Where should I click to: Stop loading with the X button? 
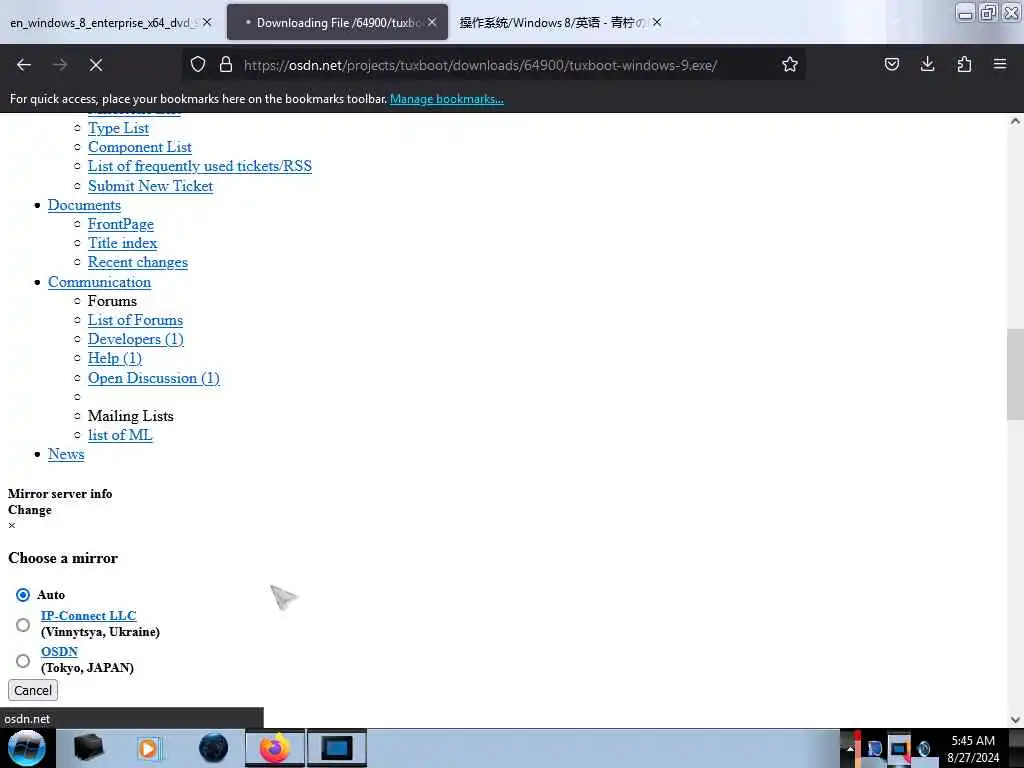pos(95,65)
